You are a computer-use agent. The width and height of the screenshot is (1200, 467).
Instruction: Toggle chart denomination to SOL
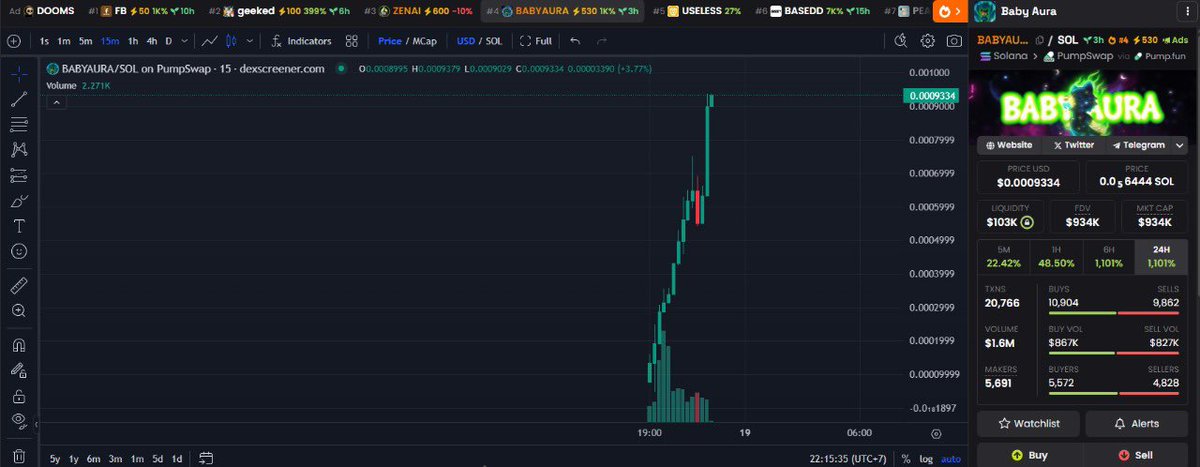[x=494, y=41]
